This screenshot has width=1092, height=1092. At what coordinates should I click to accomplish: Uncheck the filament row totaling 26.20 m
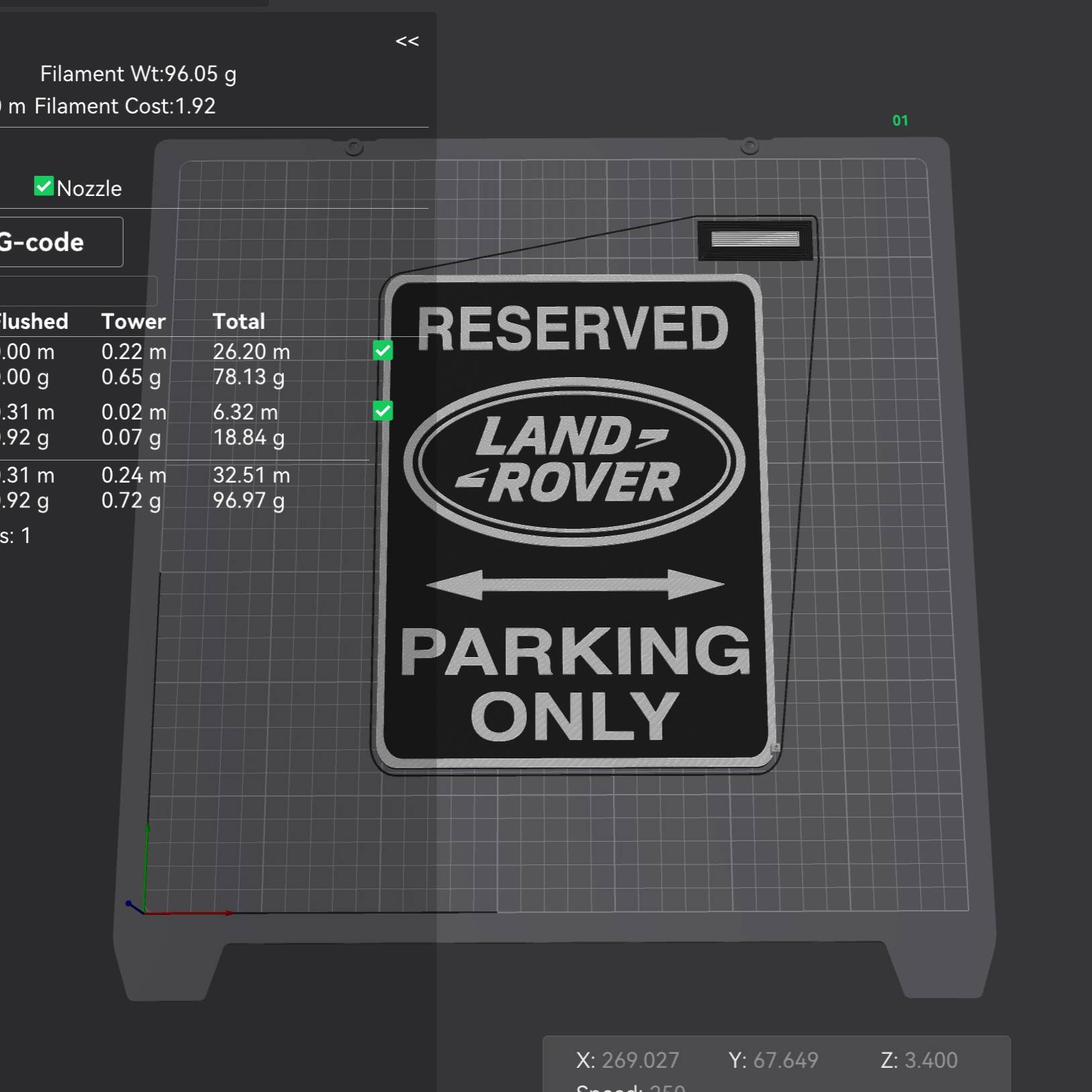pos(383,350)
